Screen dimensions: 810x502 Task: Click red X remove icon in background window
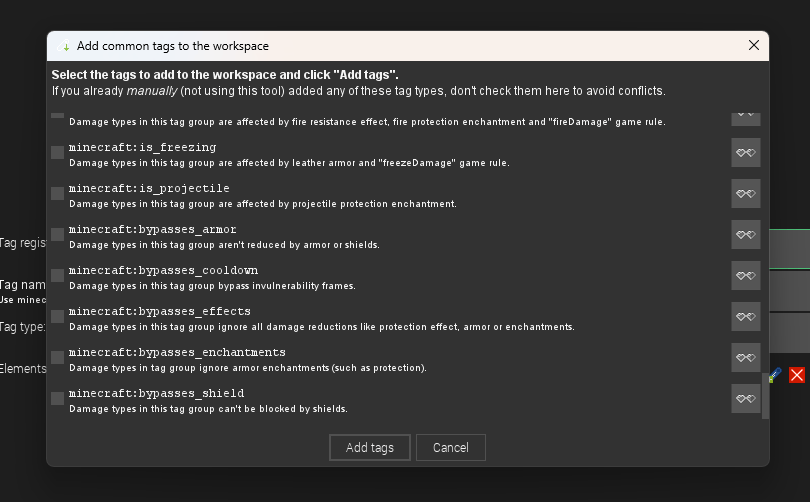click(797, 375)
